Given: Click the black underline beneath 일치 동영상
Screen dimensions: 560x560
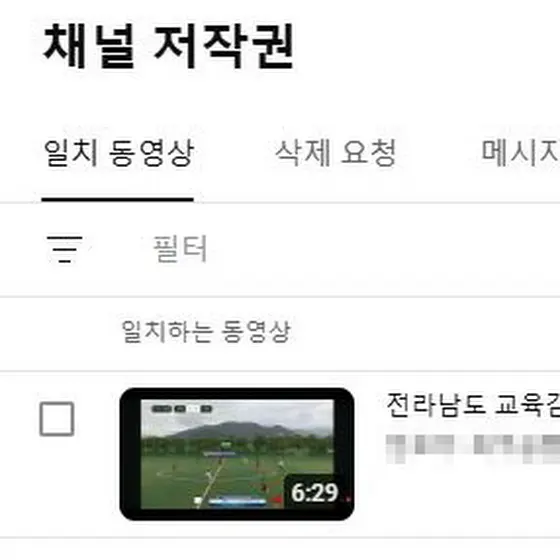Looking at the screenshot, I should [118, 200].
